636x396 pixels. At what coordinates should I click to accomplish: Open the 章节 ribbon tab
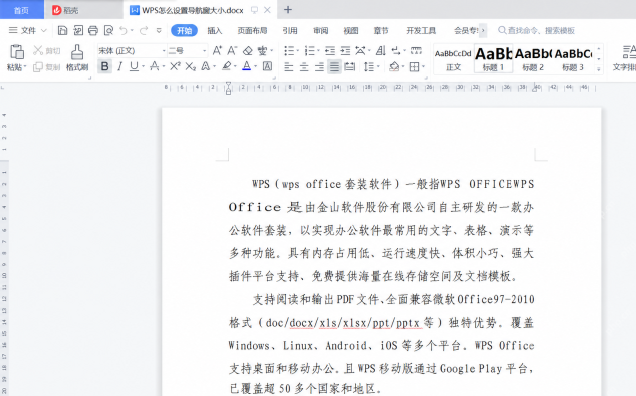[x=381, y=30]
